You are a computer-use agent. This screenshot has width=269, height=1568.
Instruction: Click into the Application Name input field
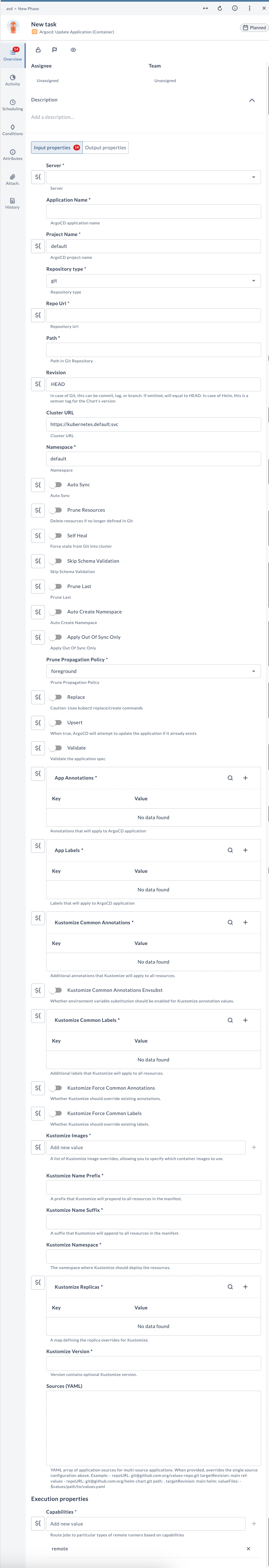tap(154, 212)
